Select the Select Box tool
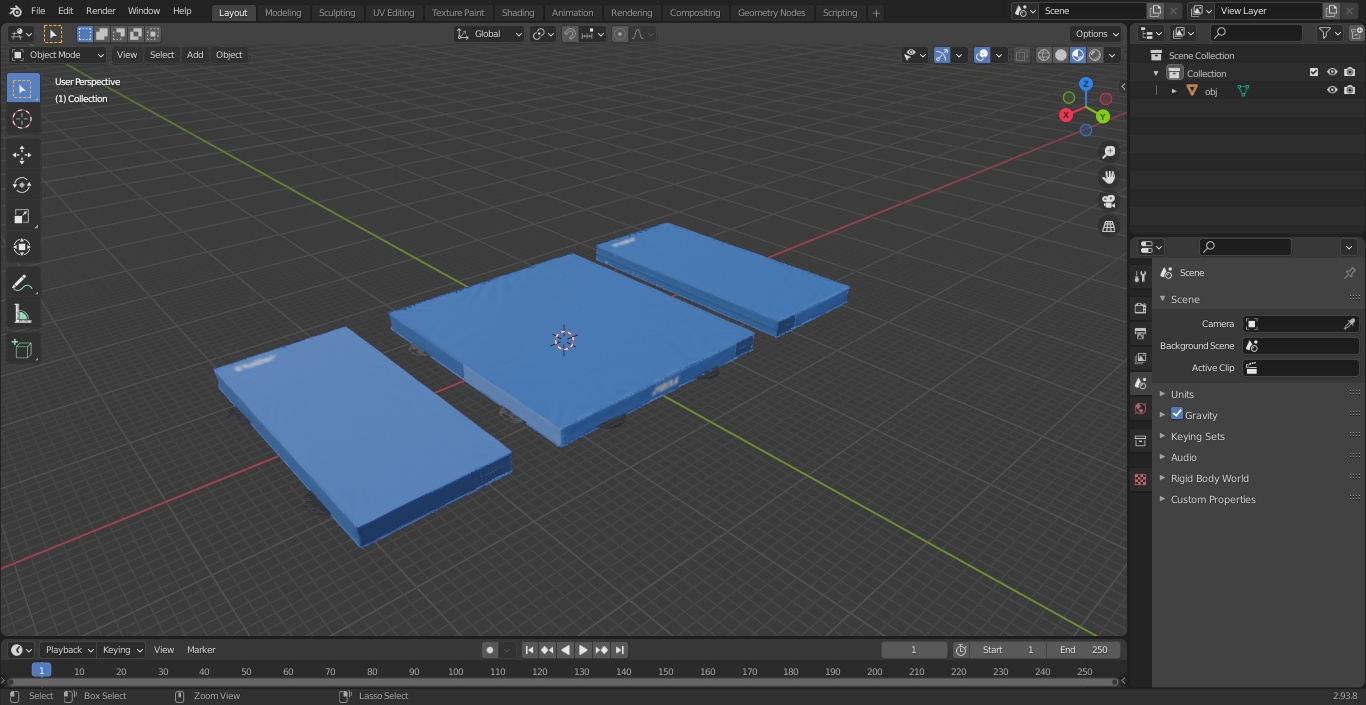 22,89
